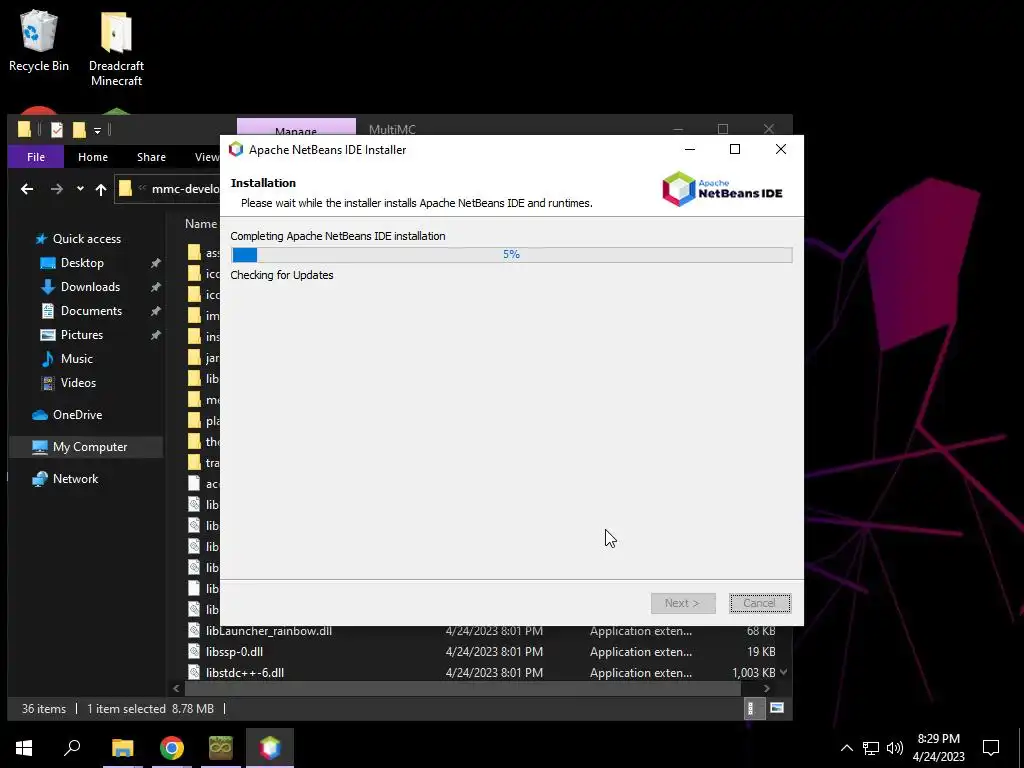Select Documents in navigation pane

tap(91, 311)
